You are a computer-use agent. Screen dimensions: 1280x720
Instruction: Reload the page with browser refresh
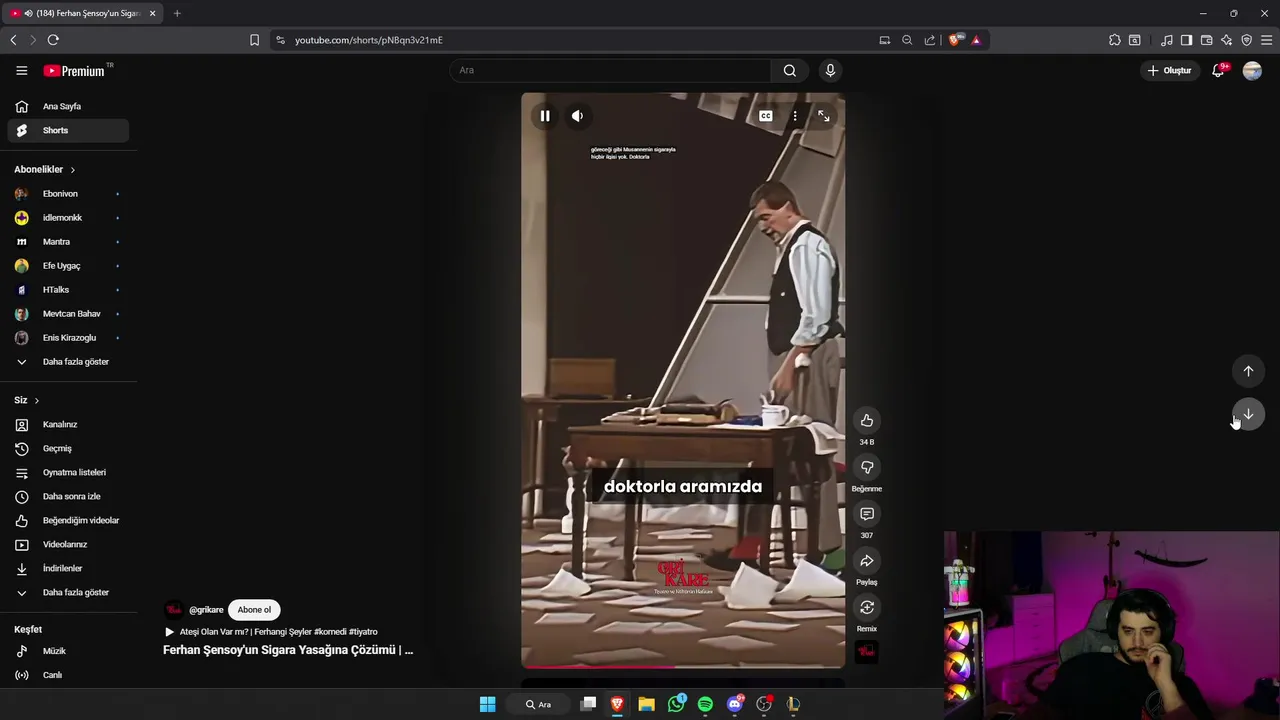tap(53, 40)
